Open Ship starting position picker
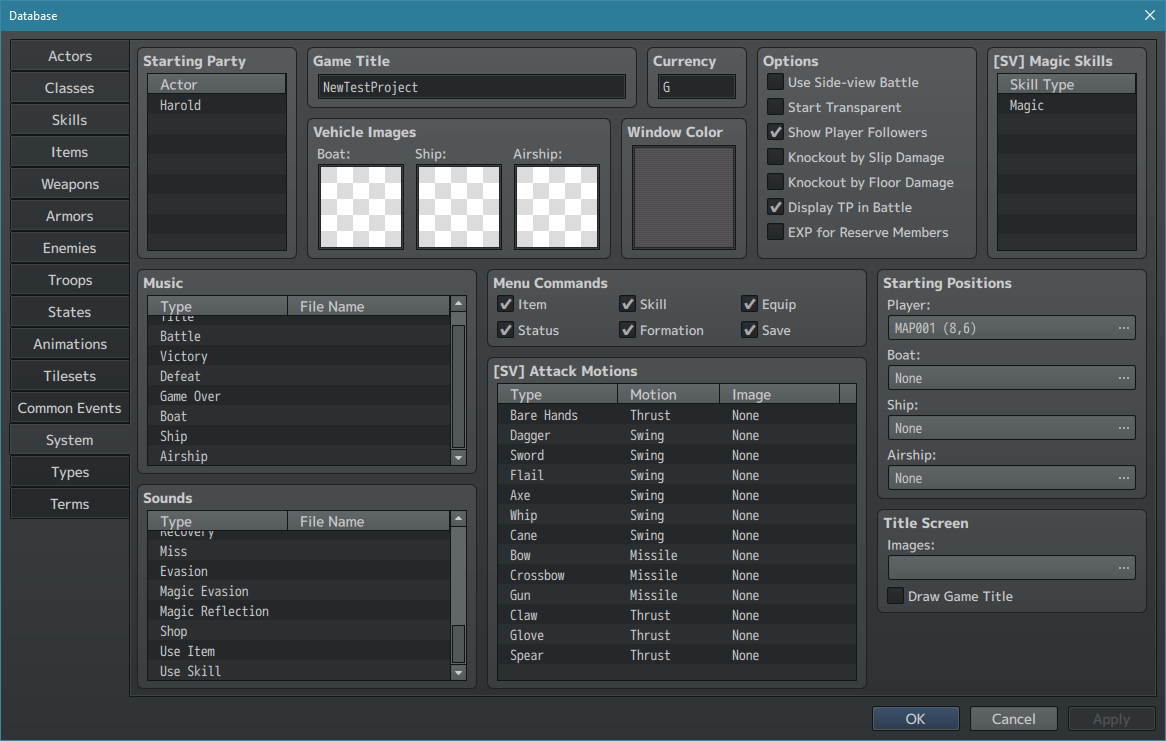 (1011, 428)
